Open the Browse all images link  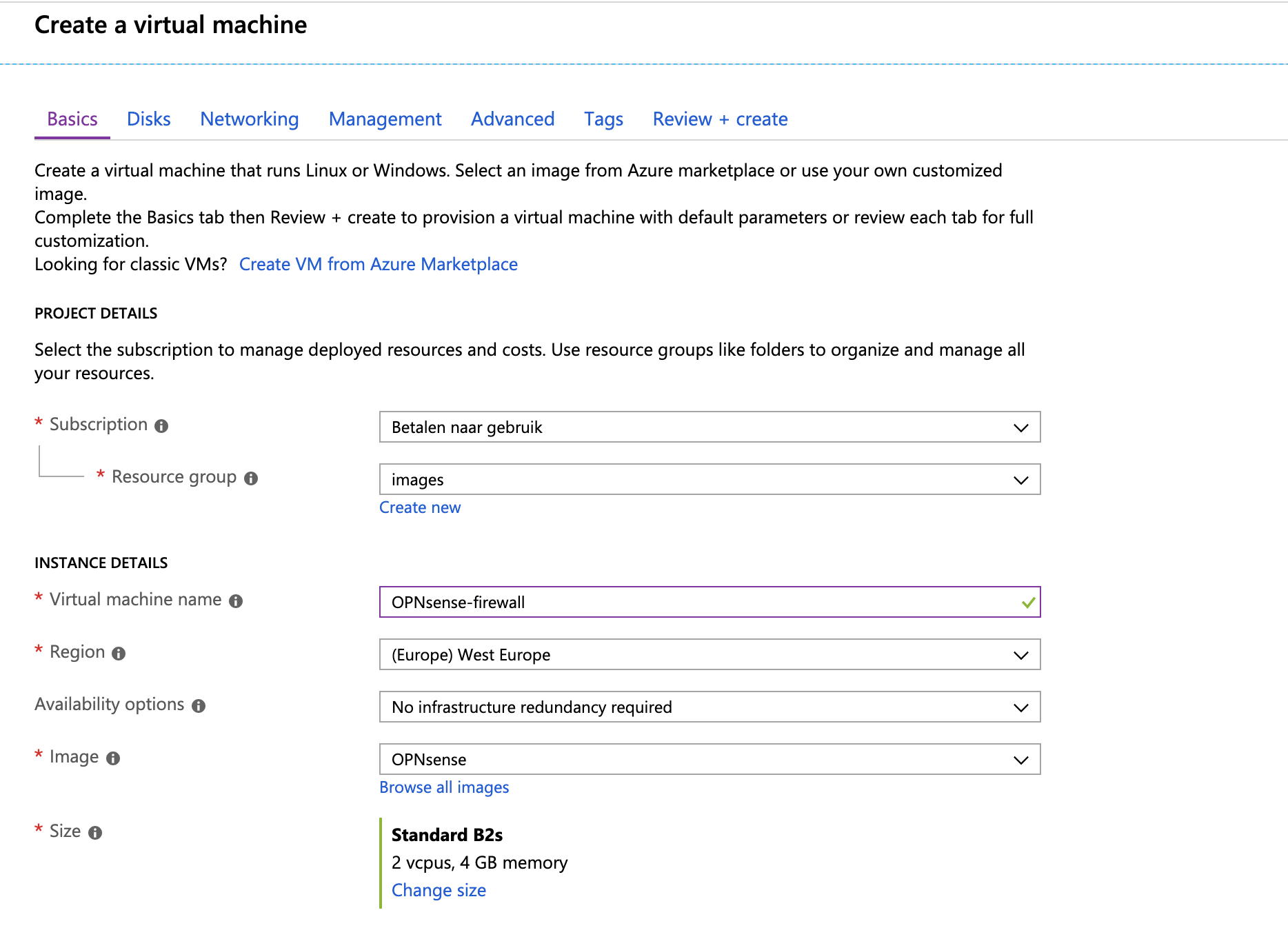(444, 787)
